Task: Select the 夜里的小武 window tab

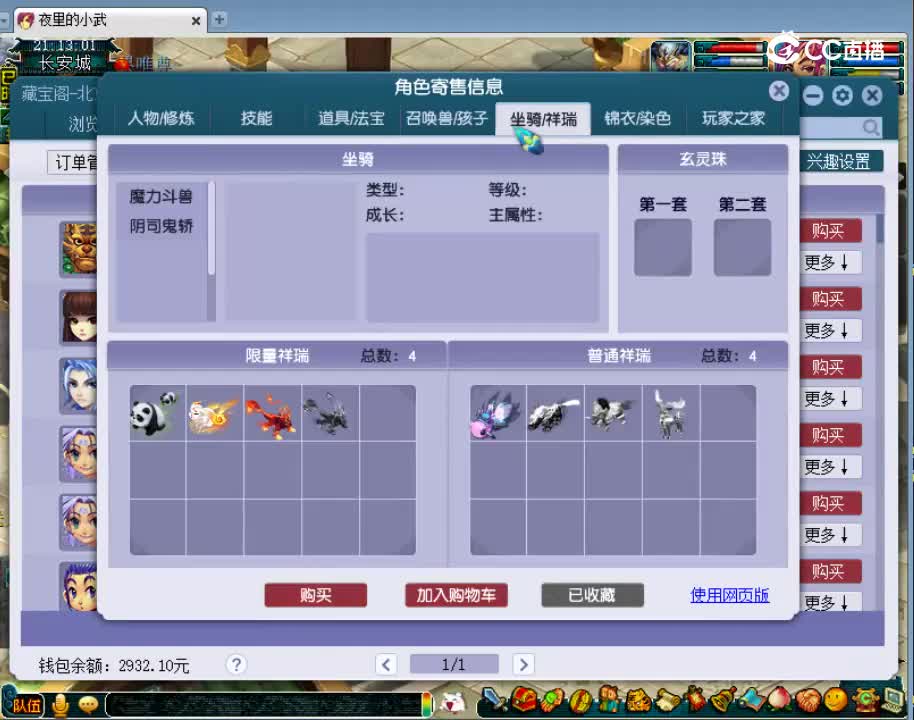Action: [x=110, y=20]
